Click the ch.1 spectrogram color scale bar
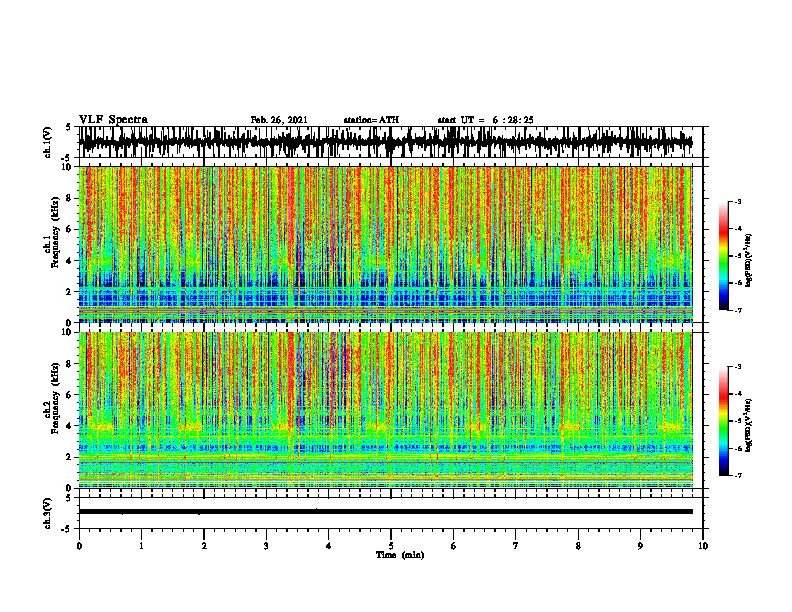 (x=723, y=256)
